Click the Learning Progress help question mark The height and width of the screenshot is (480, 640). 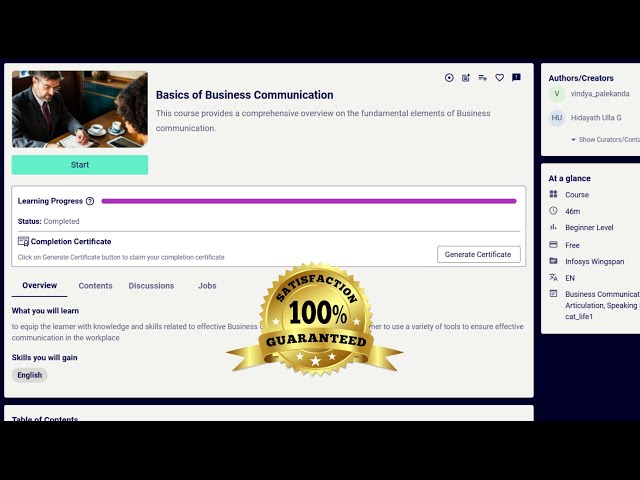90,201
